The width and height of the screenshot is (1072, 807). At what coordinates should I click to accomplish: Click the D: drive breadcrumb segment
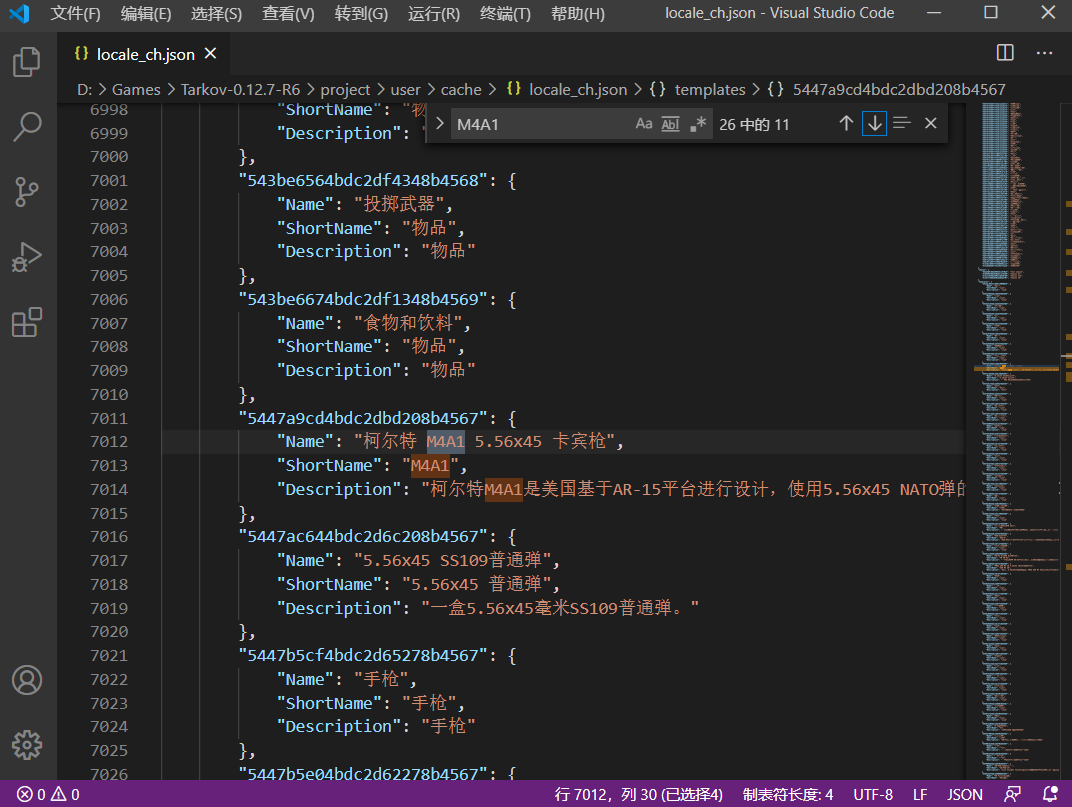85,90
